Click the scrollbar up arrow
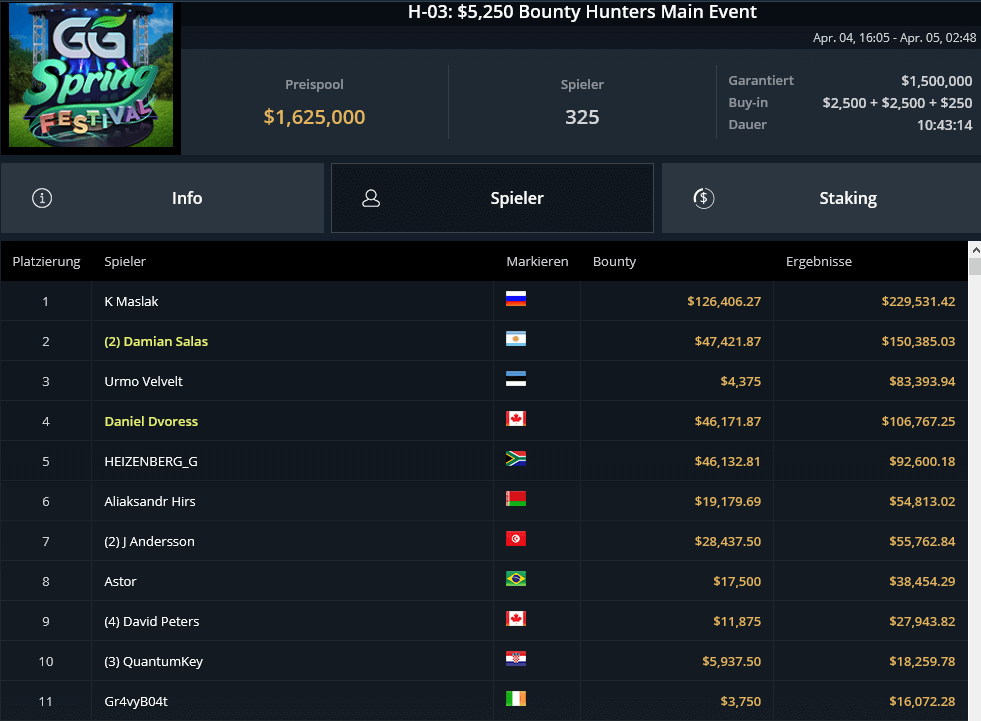 pyautogui.click(x=975, y=250)
